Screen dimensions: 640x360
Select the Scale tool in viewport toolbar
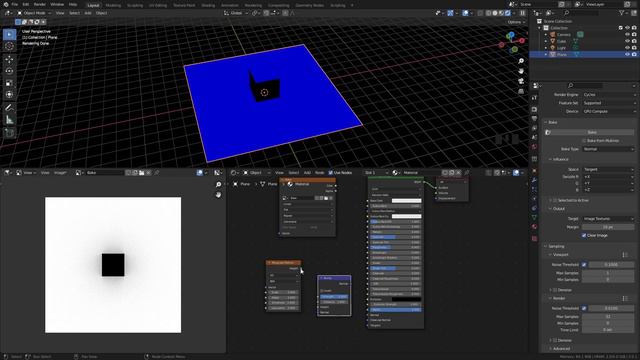(9, 83)
